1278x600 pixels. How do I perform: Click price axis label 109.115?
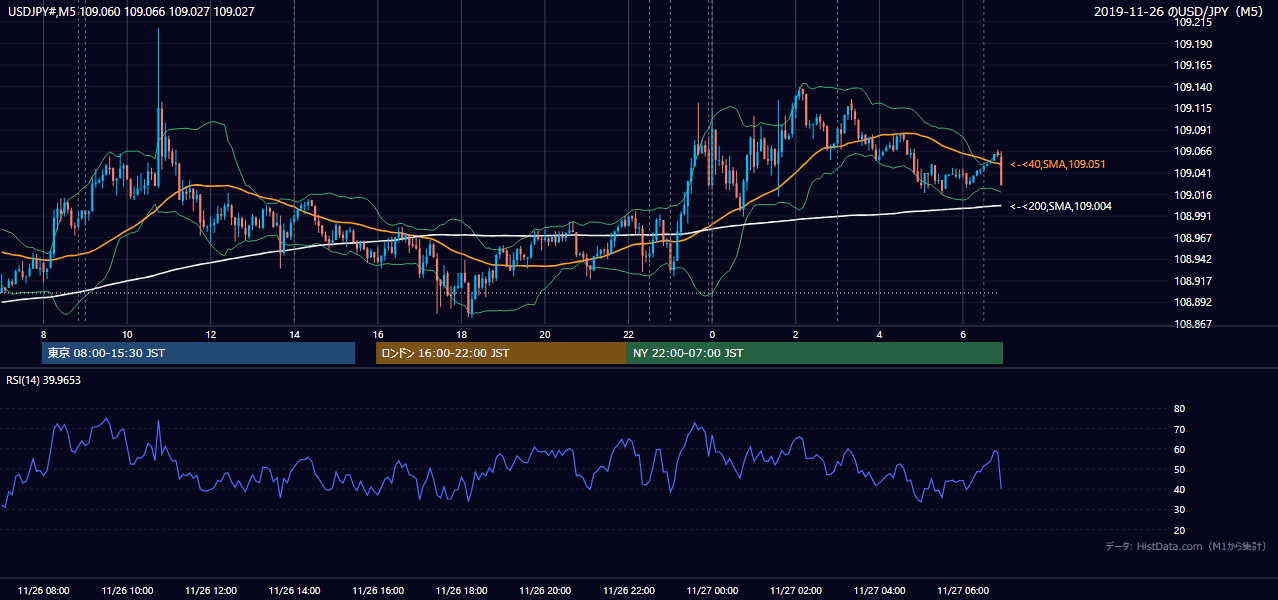point(1192,108)
